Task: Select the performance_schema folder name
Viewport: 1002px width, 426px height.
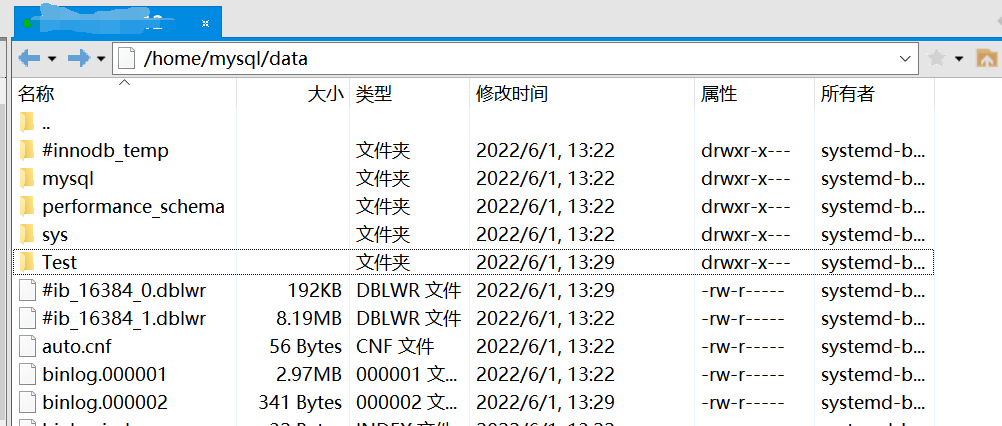Action: click(133, 207)
